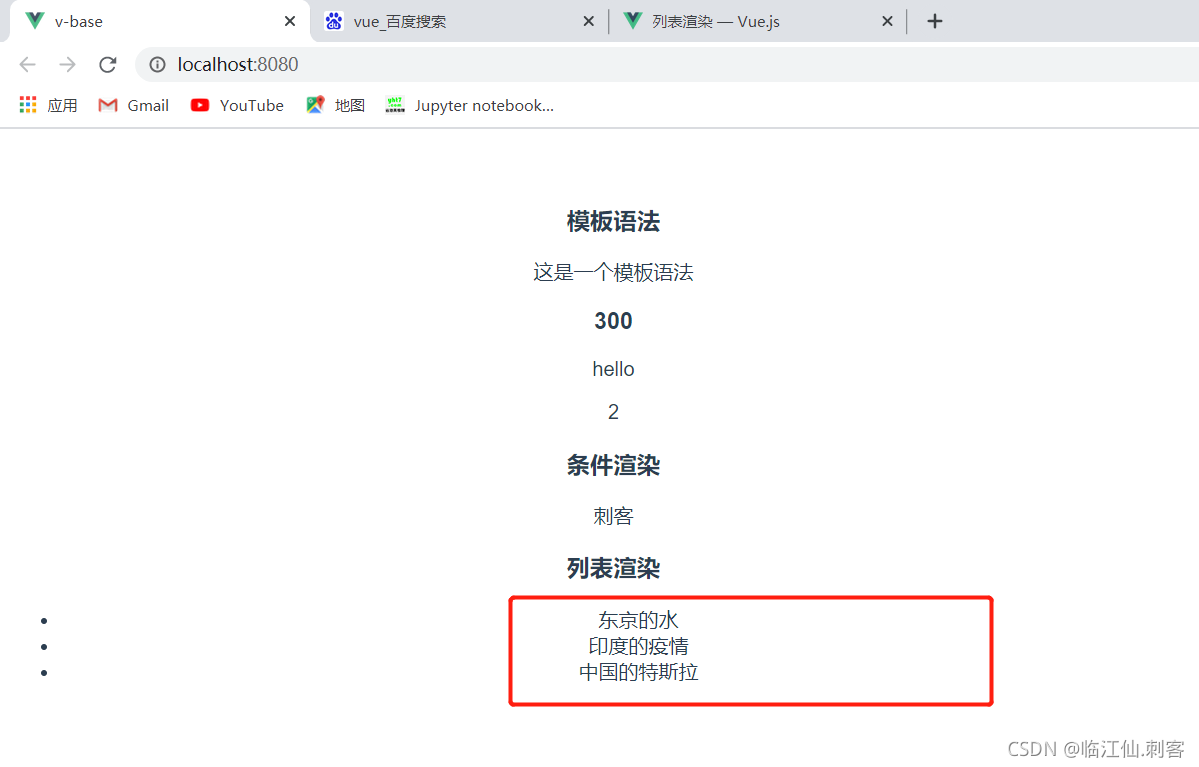Select the 模板语法 heading
Viewport: 1199px width, 767px height.
613,222
